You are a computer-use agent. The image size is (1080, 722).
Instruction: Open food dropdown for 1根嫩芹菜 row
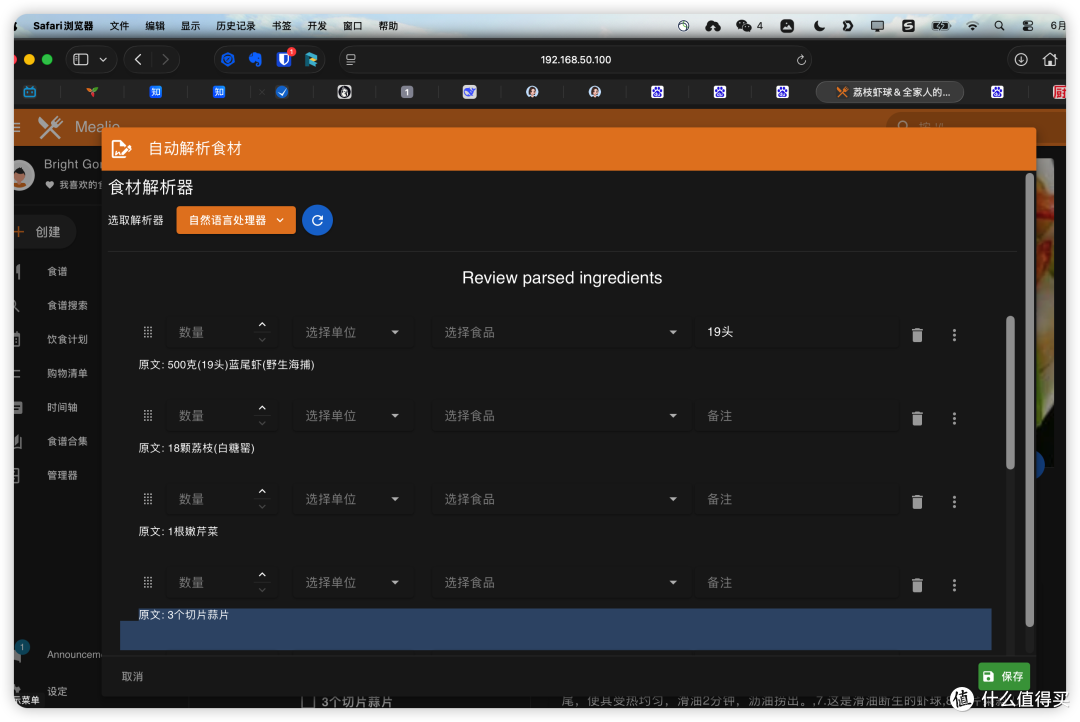(561, 499)
